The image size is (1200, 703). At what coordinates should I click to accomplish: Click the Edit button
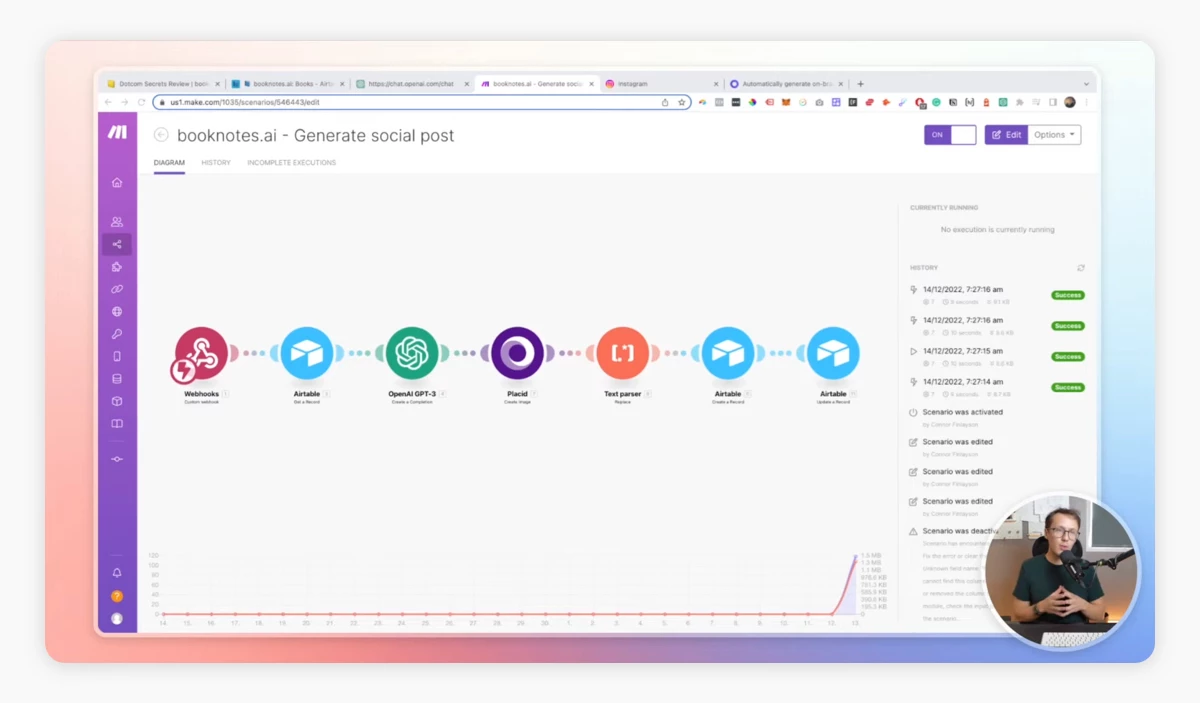pyautogui.click(x=1006, y=135)
